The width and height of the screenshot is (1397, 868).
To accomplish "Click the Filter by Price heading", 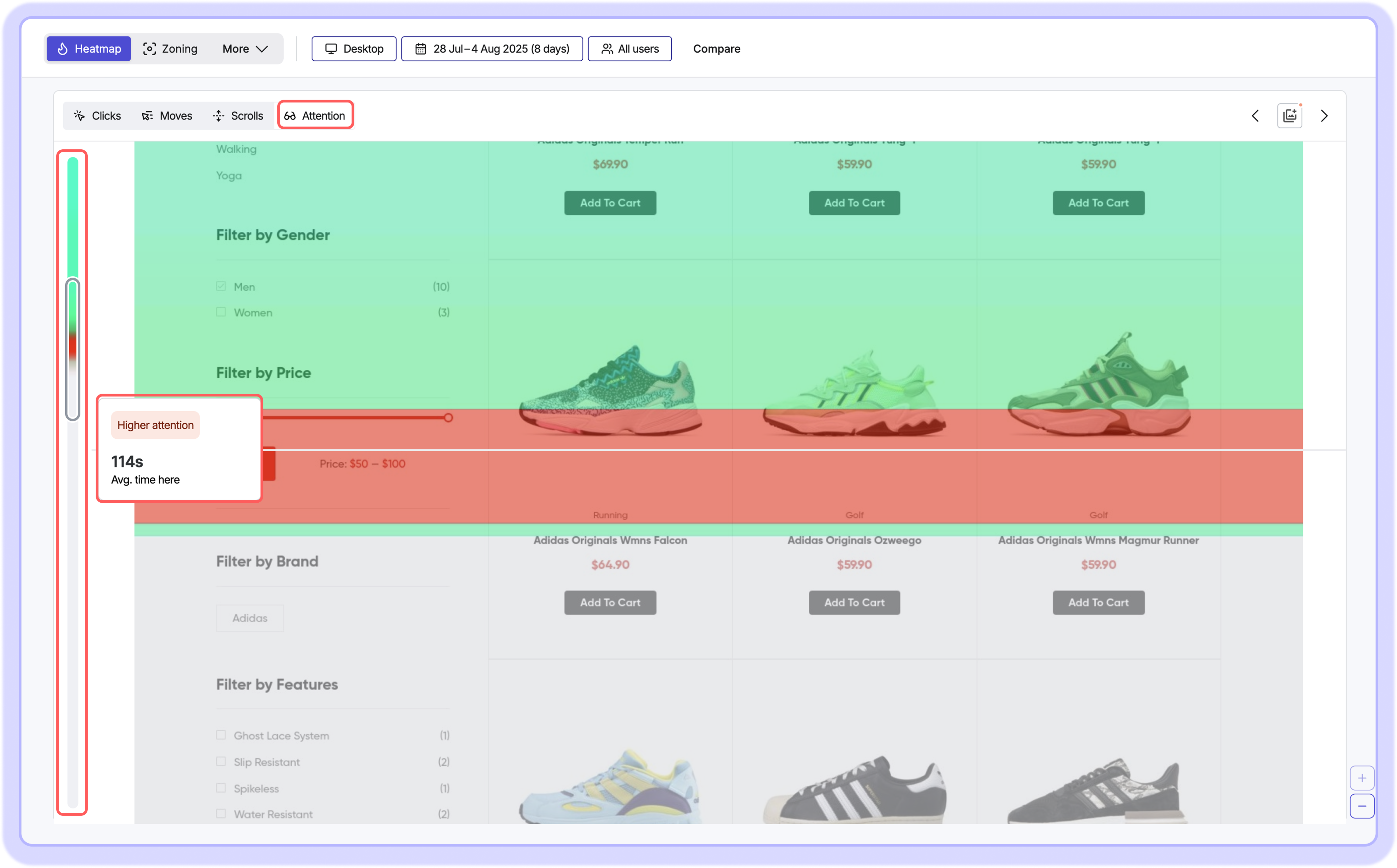I will pos(264,373).
